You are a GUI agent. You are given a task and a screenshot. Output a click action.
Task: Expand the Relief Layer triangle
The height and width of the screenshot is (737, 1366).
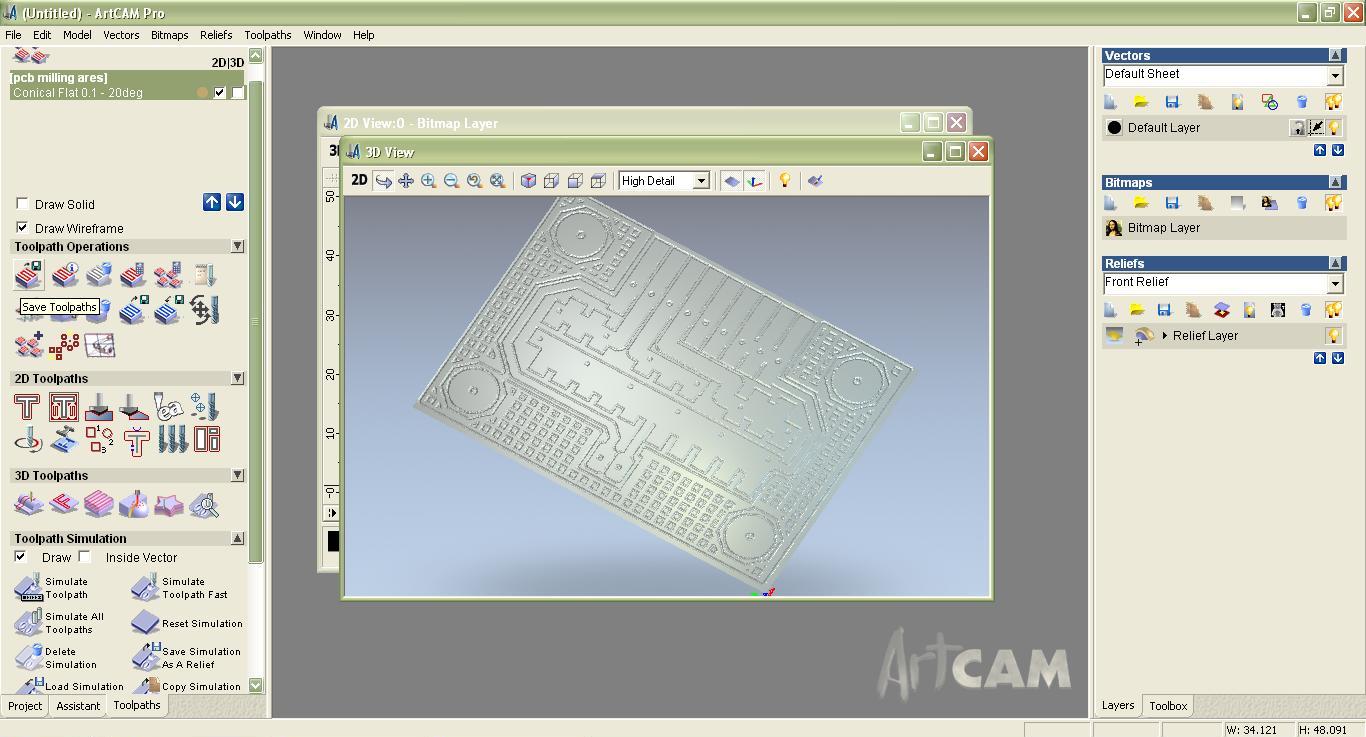(1165, 336)
